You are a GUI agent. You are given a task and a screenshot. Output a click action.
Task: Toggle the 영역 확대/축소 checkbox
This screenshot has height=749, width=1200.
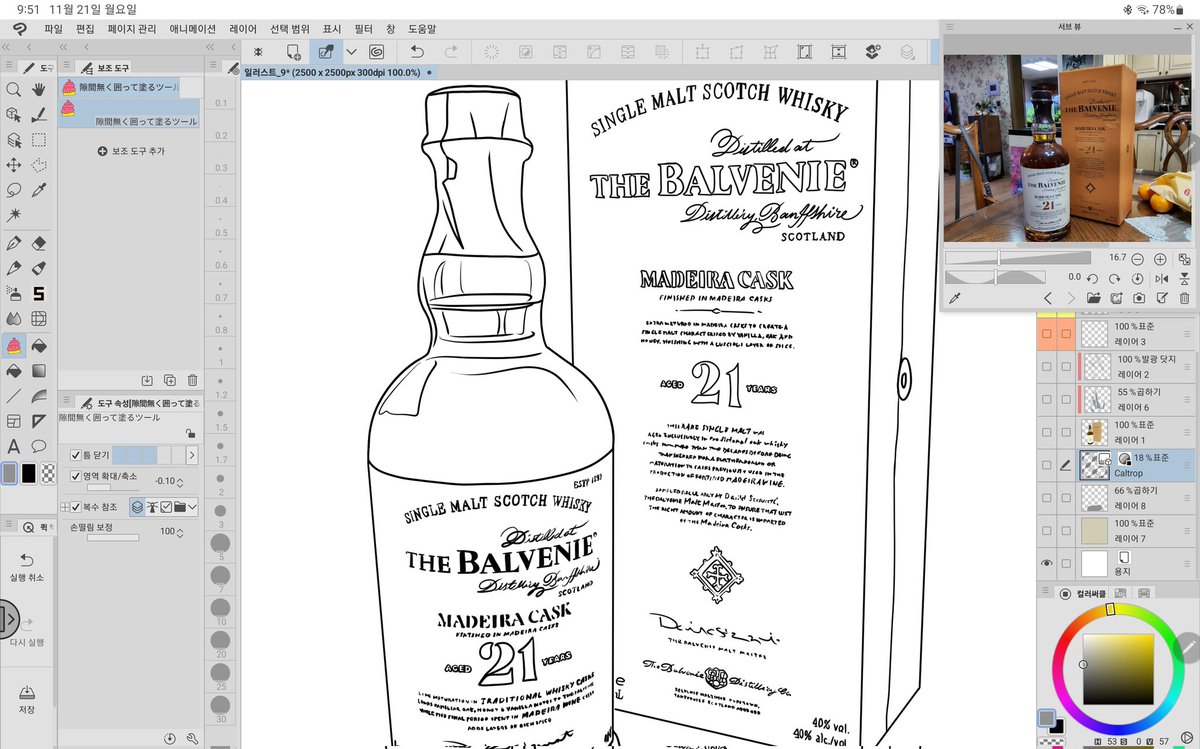coord(75,475)
